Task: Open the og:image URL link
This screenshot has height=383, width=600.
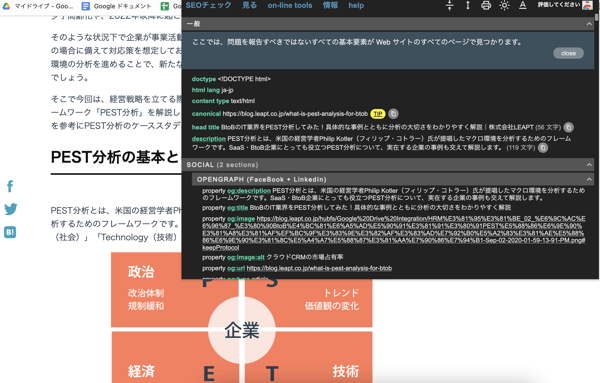Action: click(393, 233)
